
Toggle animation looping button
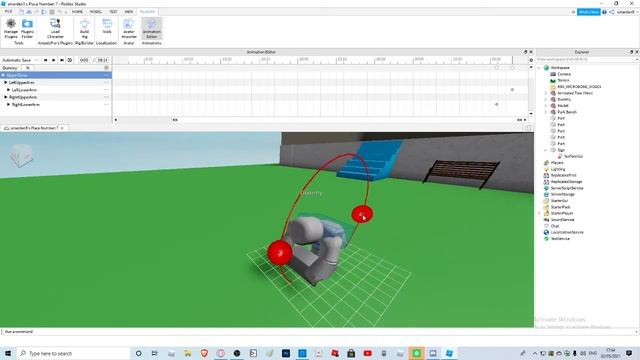click(x=70, y=60)
